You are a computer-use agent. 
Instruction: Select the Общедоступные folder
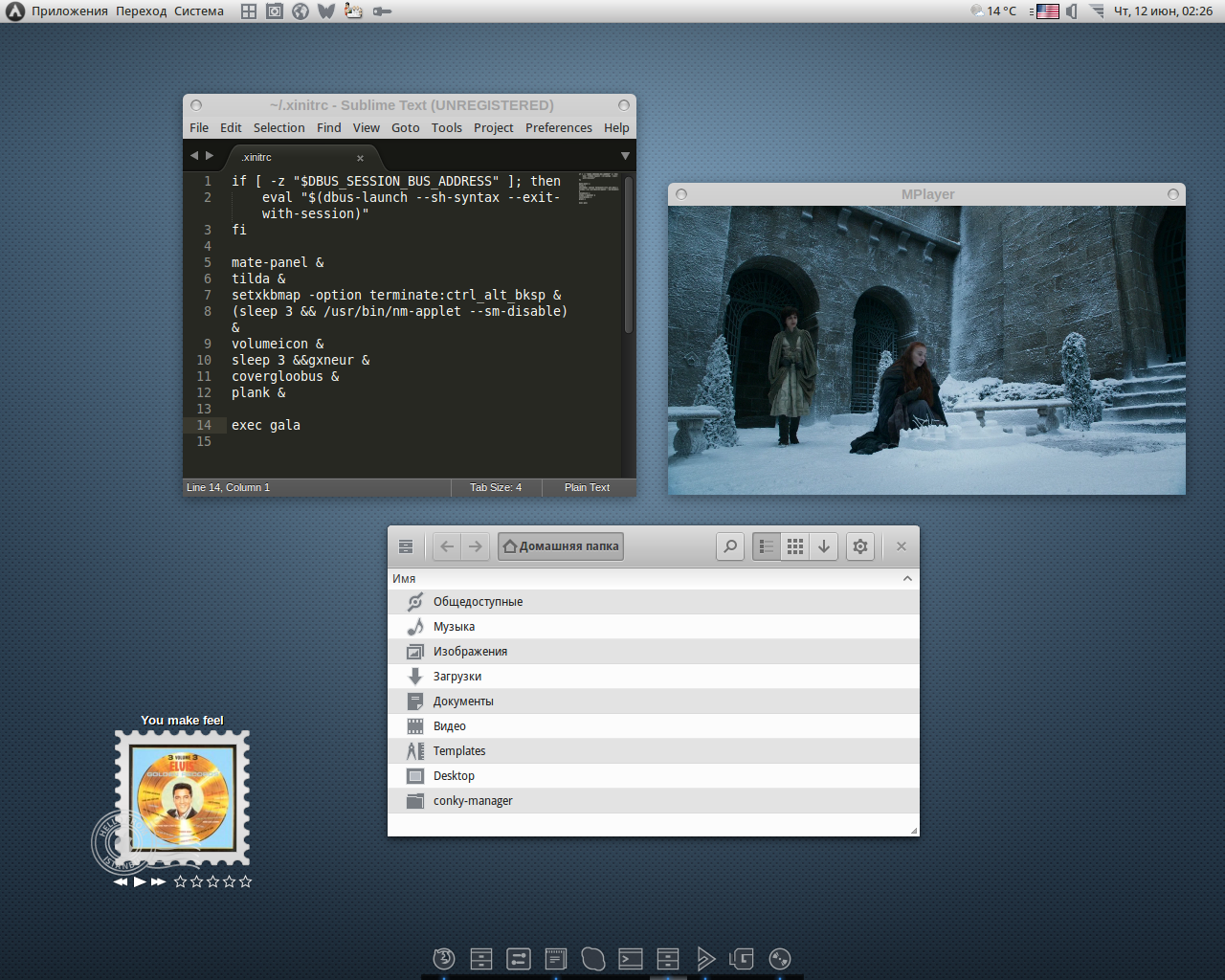tap(653, 602)
